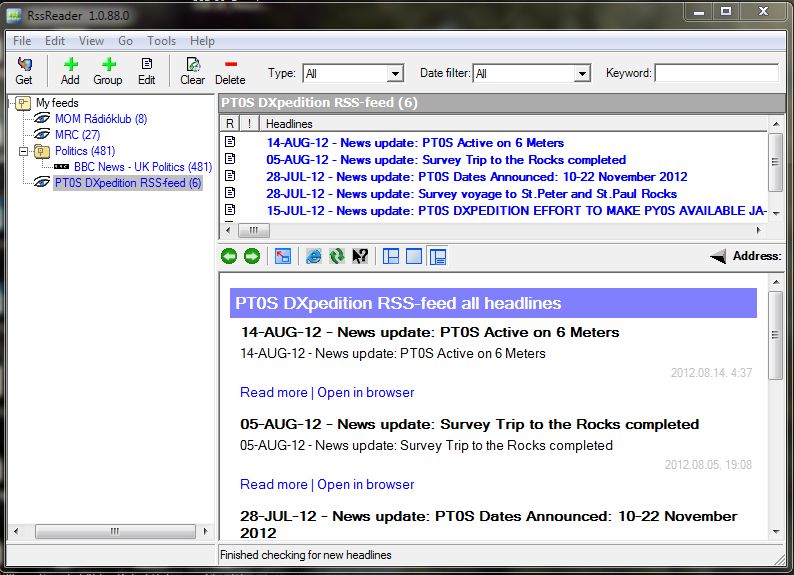Click the stop loading page icon
The height and width of the screenshot is (575, 794).
[283, 256]
